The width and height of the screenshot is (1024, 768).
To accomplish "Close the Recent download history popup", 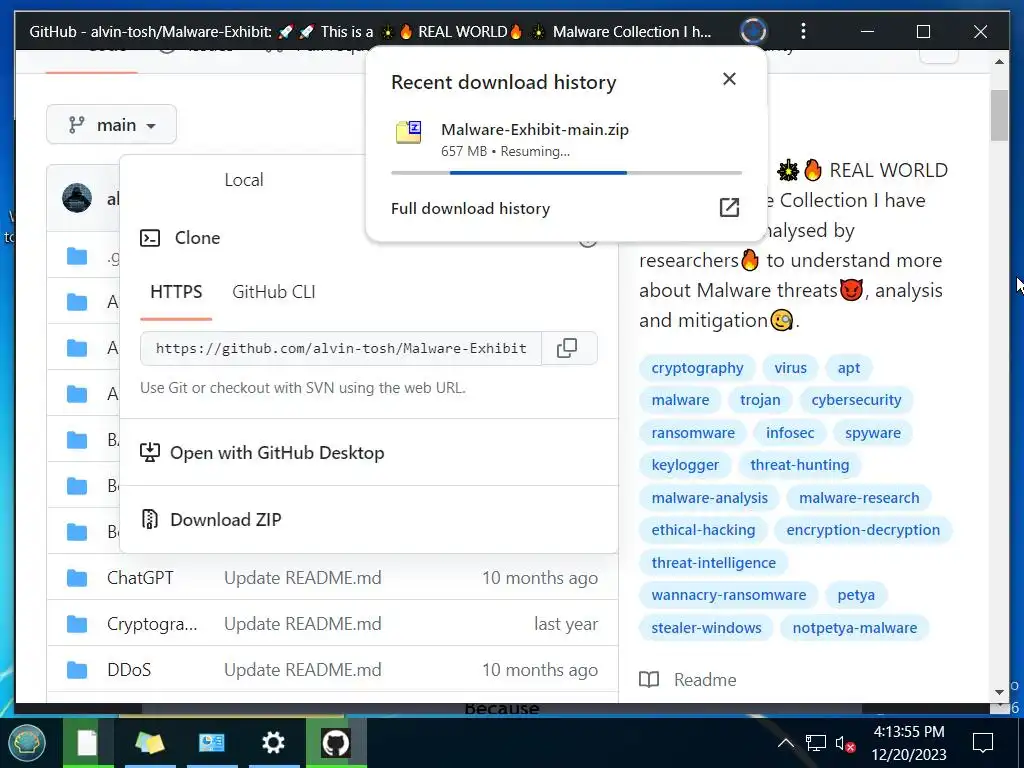I will (x=729, y=79).
